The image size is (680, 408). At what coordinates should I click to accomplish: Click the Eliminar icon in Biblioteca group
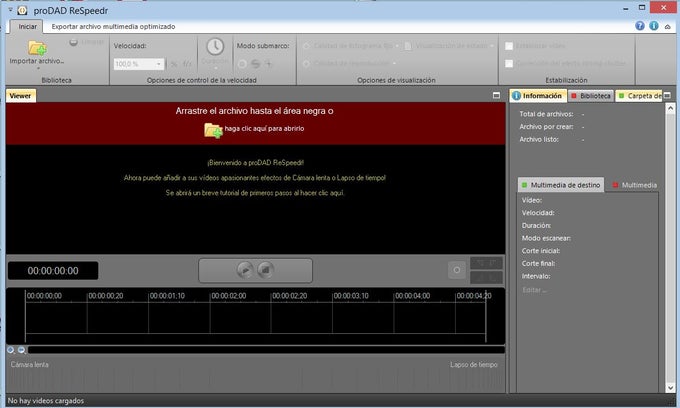[x=73, y=42]
